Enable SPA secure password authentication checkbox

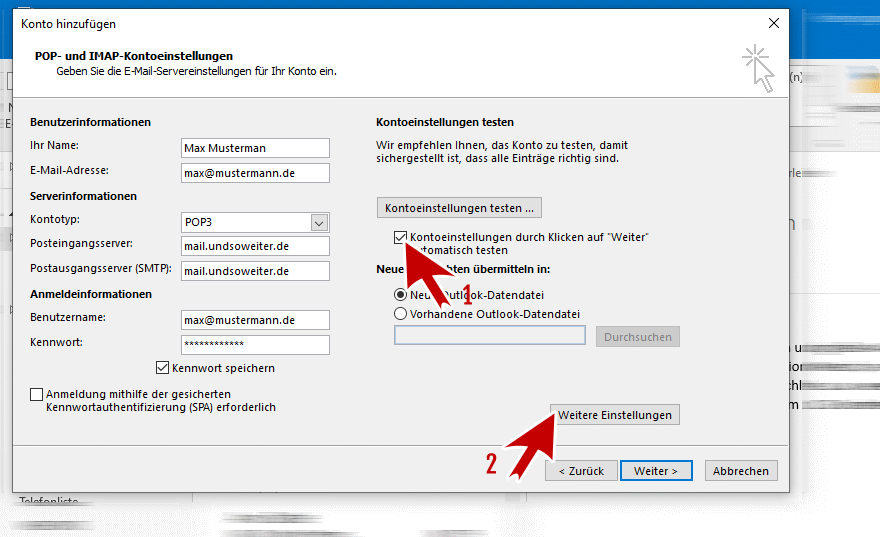pos(38,395)
